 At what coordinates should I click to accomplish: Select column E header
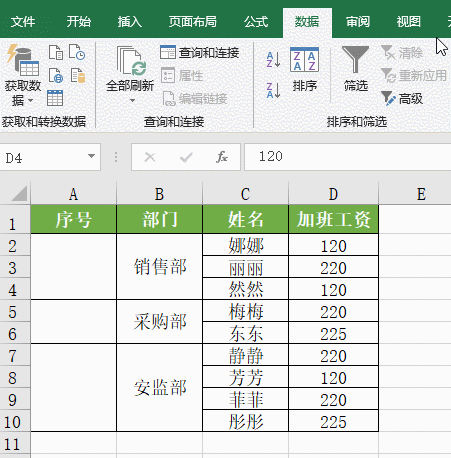tap(415, 194)
